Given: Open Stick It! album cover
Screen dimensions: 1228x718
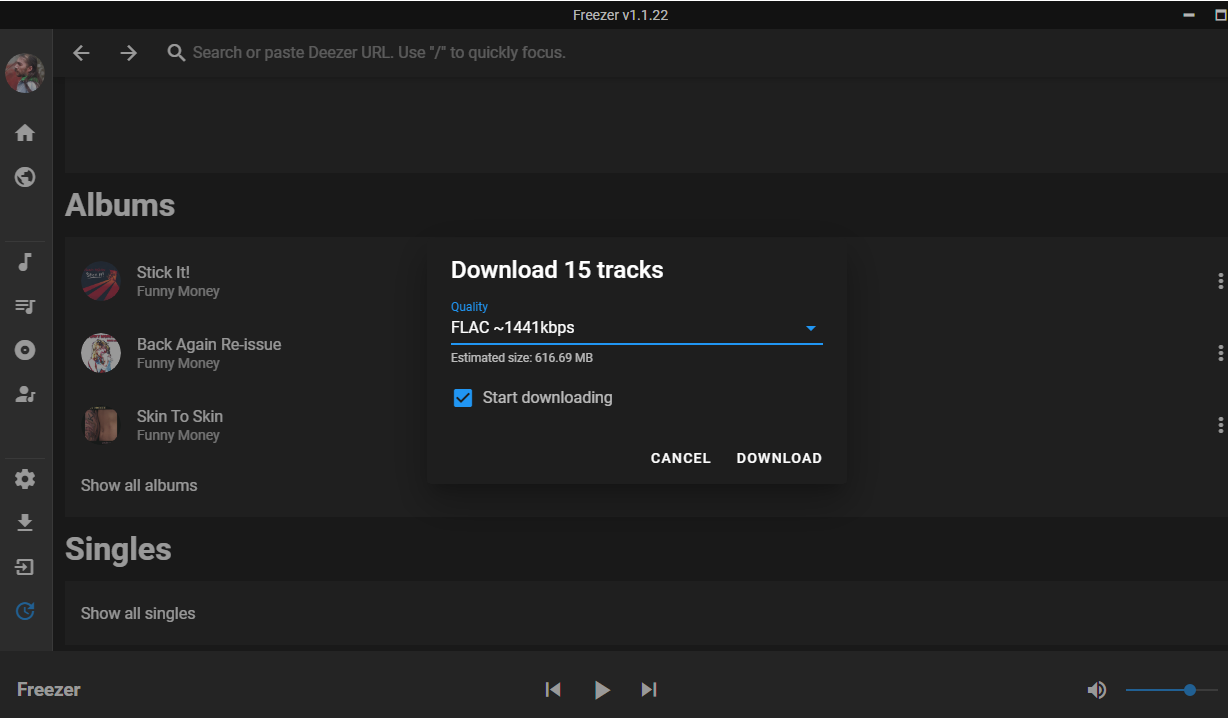Looking at the screenshot, I should 101,281.
